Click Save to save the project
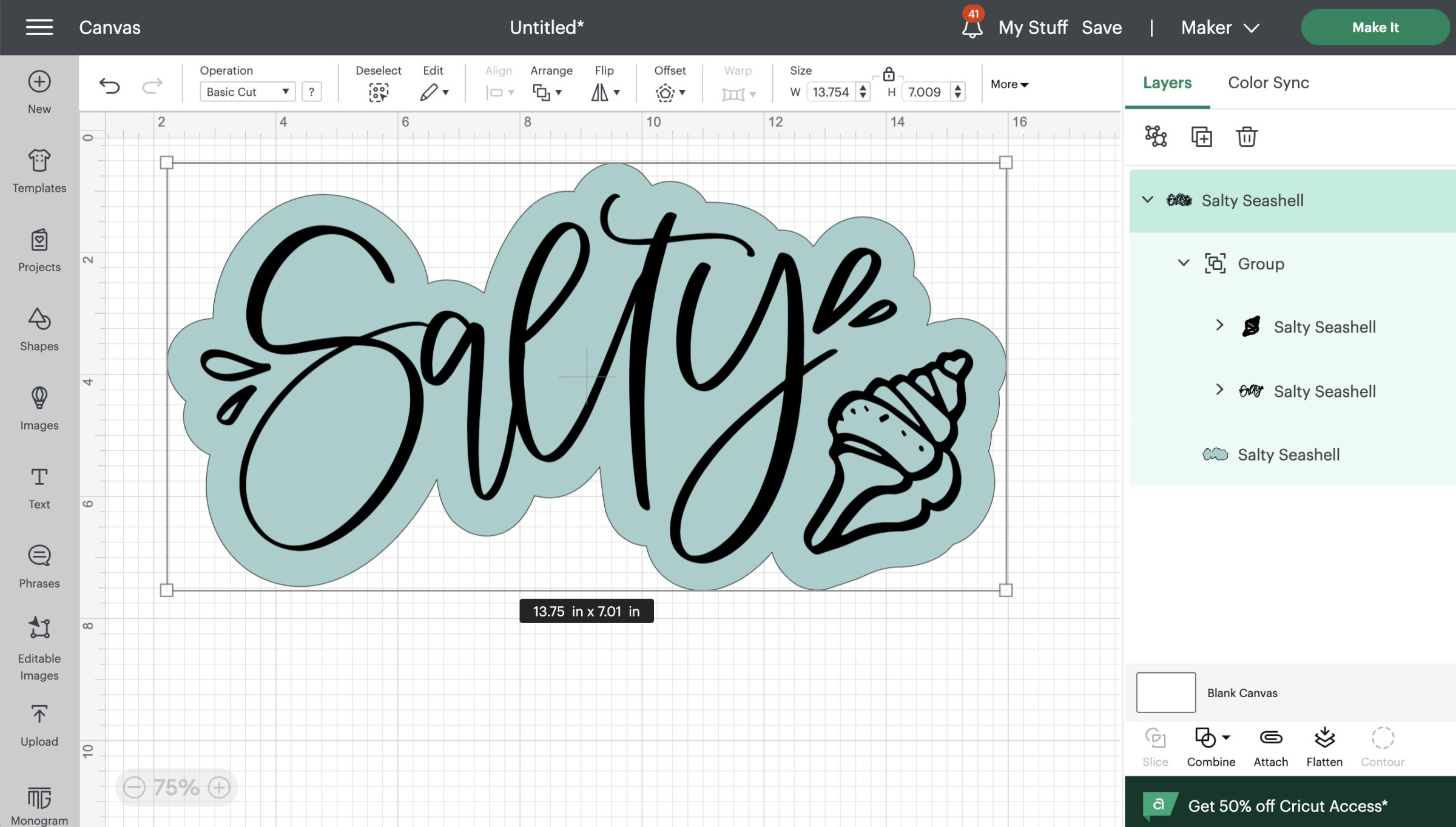This screenshot has width=1456, height=827. pos(1101,27)
